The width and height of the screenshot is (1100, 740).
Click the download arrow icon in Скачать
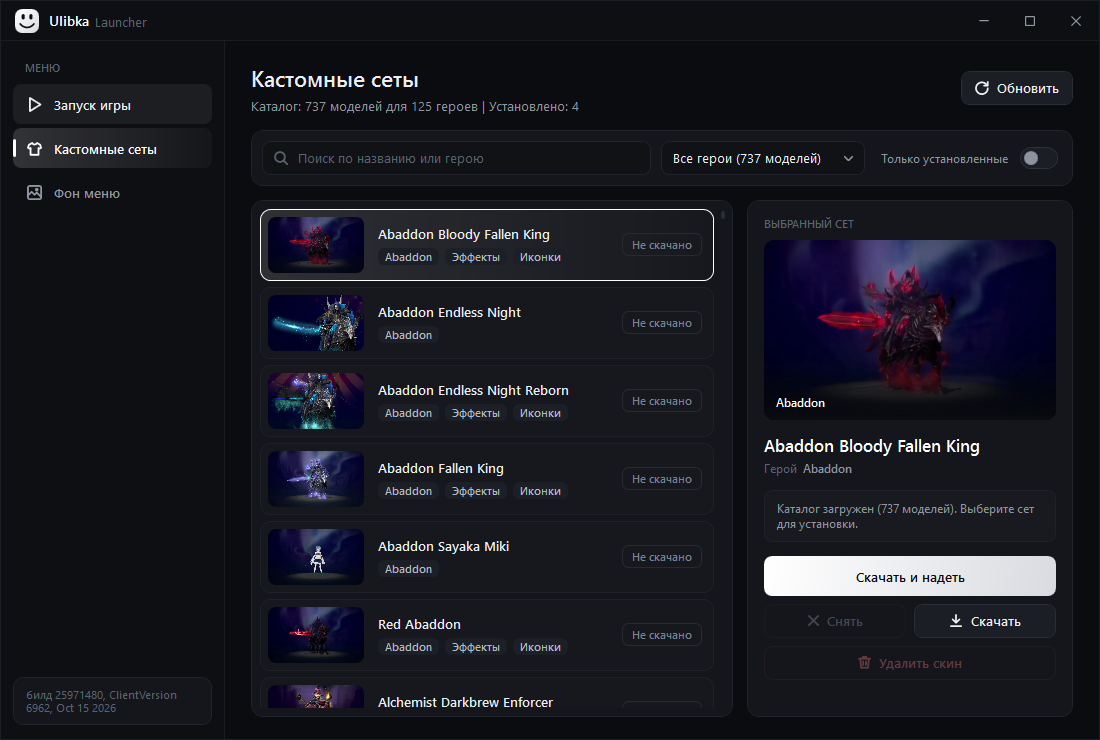pos(955,621)
